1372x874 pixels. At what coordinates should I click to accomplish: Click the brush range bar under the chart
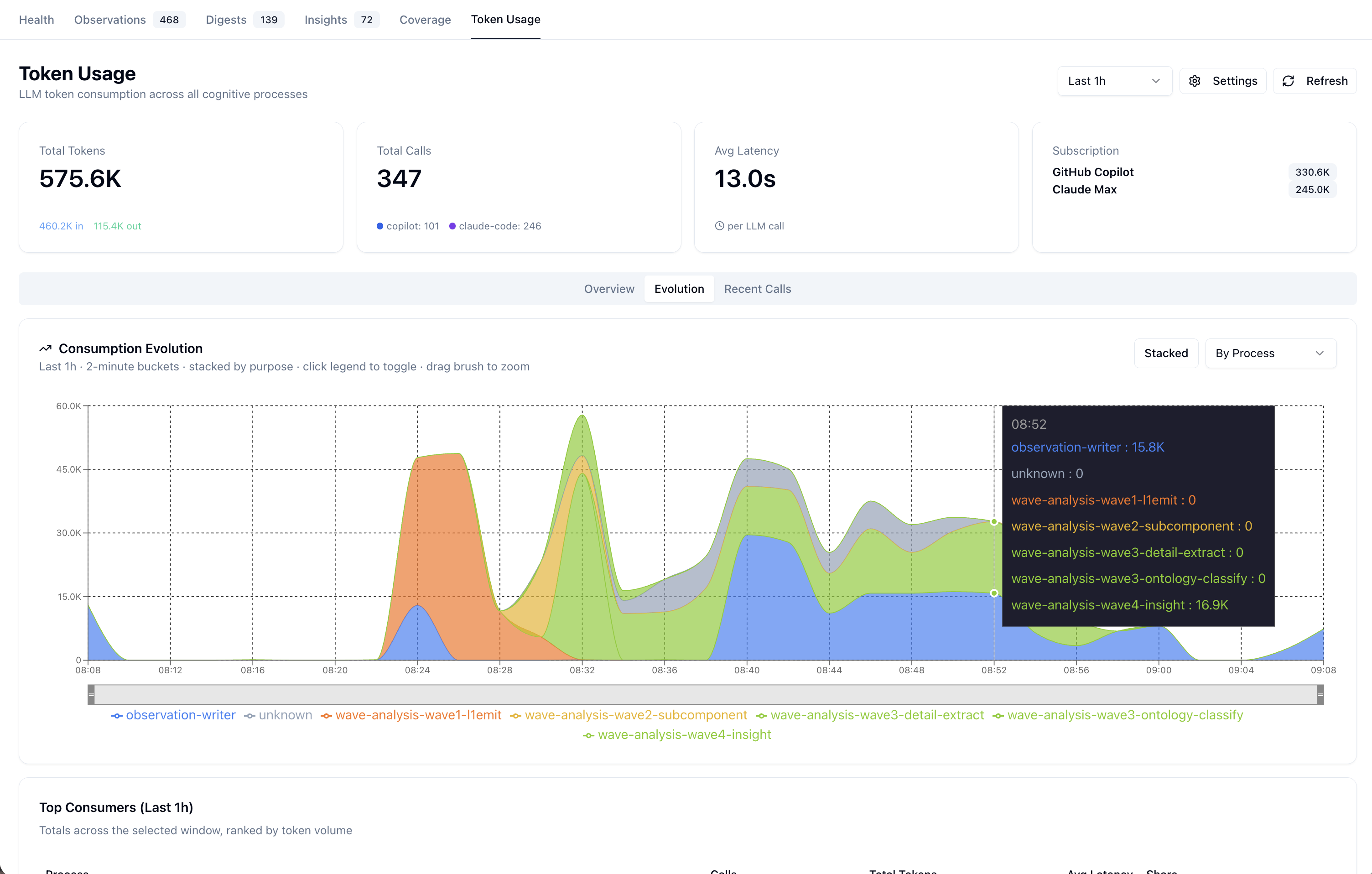[705, 695]
